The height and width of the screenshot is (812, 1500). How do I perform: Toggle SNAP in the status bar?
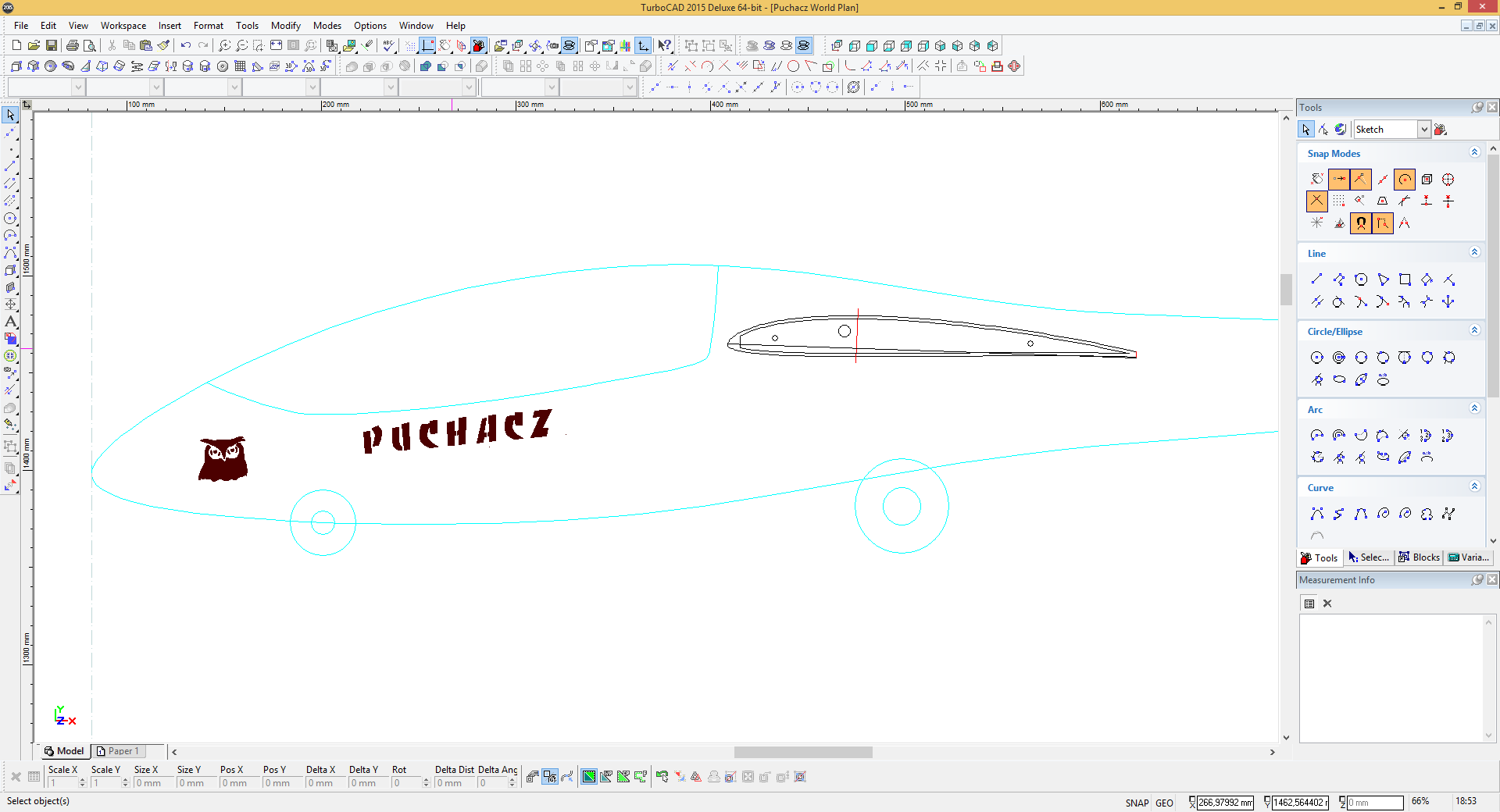(1136, 803)
